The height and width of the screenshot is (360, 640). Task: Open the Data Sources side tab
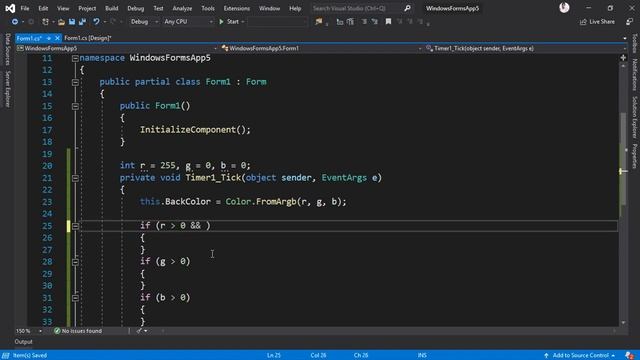pos(8,49)
